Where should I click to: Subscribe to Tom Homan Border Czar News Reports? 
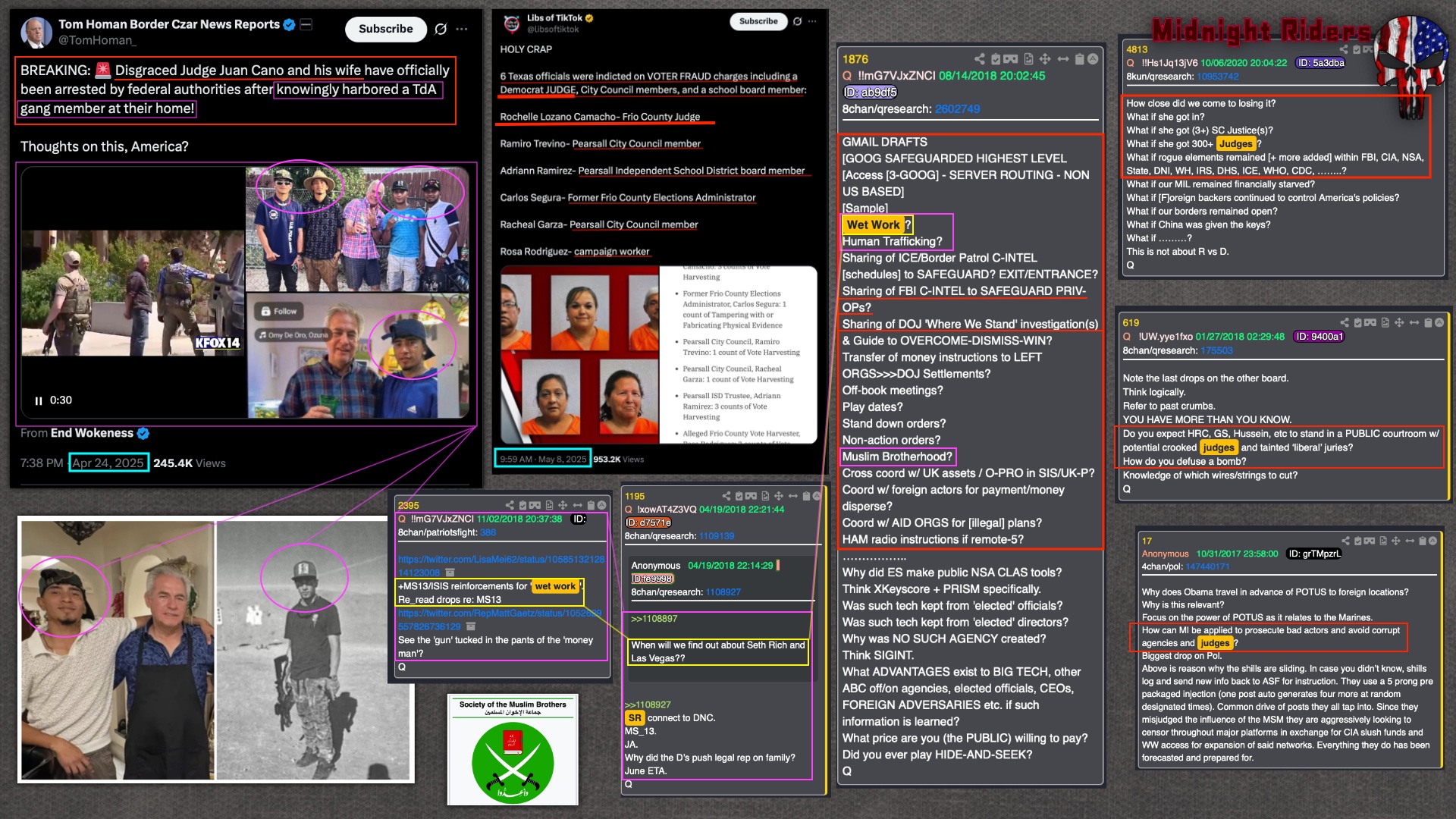tap(385, 29)
